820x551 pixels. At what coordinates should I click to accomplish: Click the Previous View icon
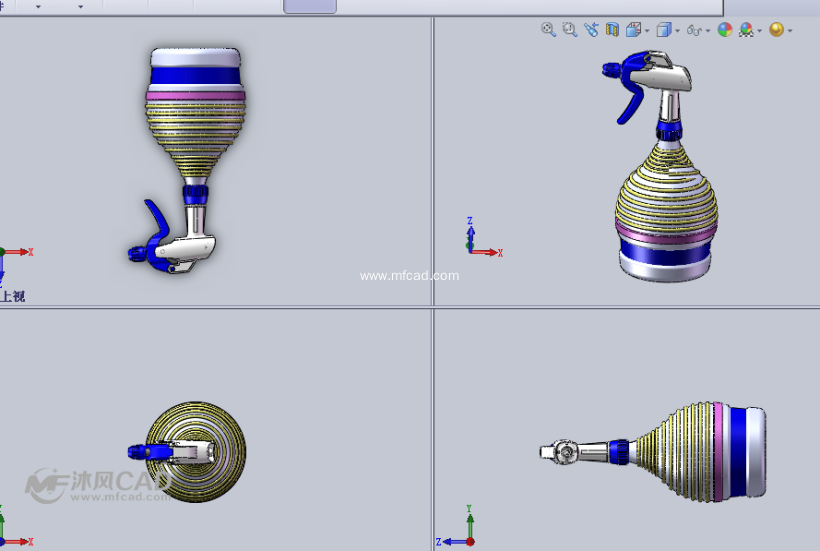pos(591,30)
